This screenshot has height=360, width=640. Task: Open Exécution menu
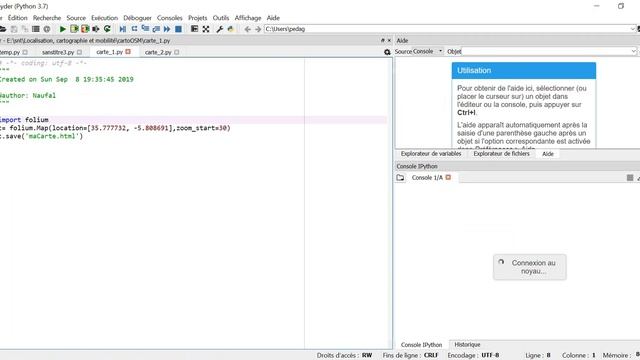[104, 18]
